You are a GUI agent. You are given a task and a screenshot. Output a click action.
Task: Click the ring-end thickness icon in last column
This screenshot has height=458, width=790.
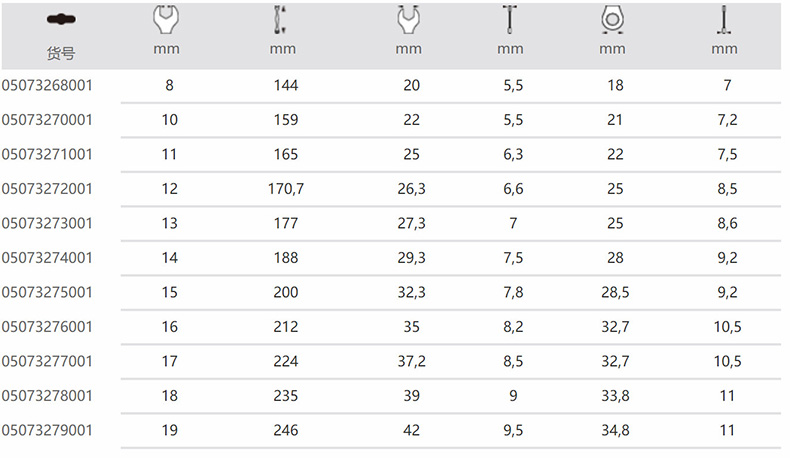[723, 20]
